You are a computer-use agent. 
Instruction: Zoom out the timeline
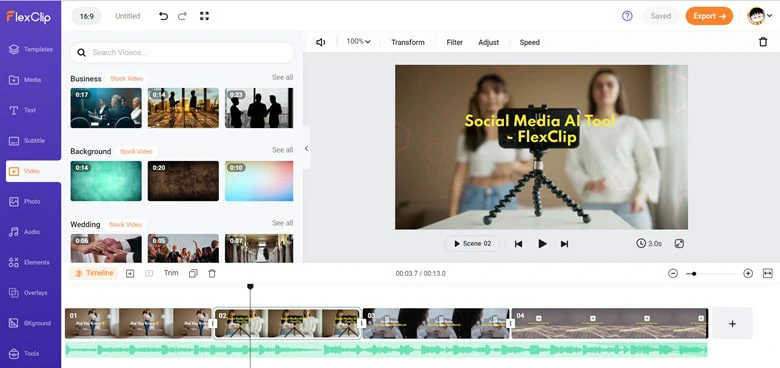point(673,274)
